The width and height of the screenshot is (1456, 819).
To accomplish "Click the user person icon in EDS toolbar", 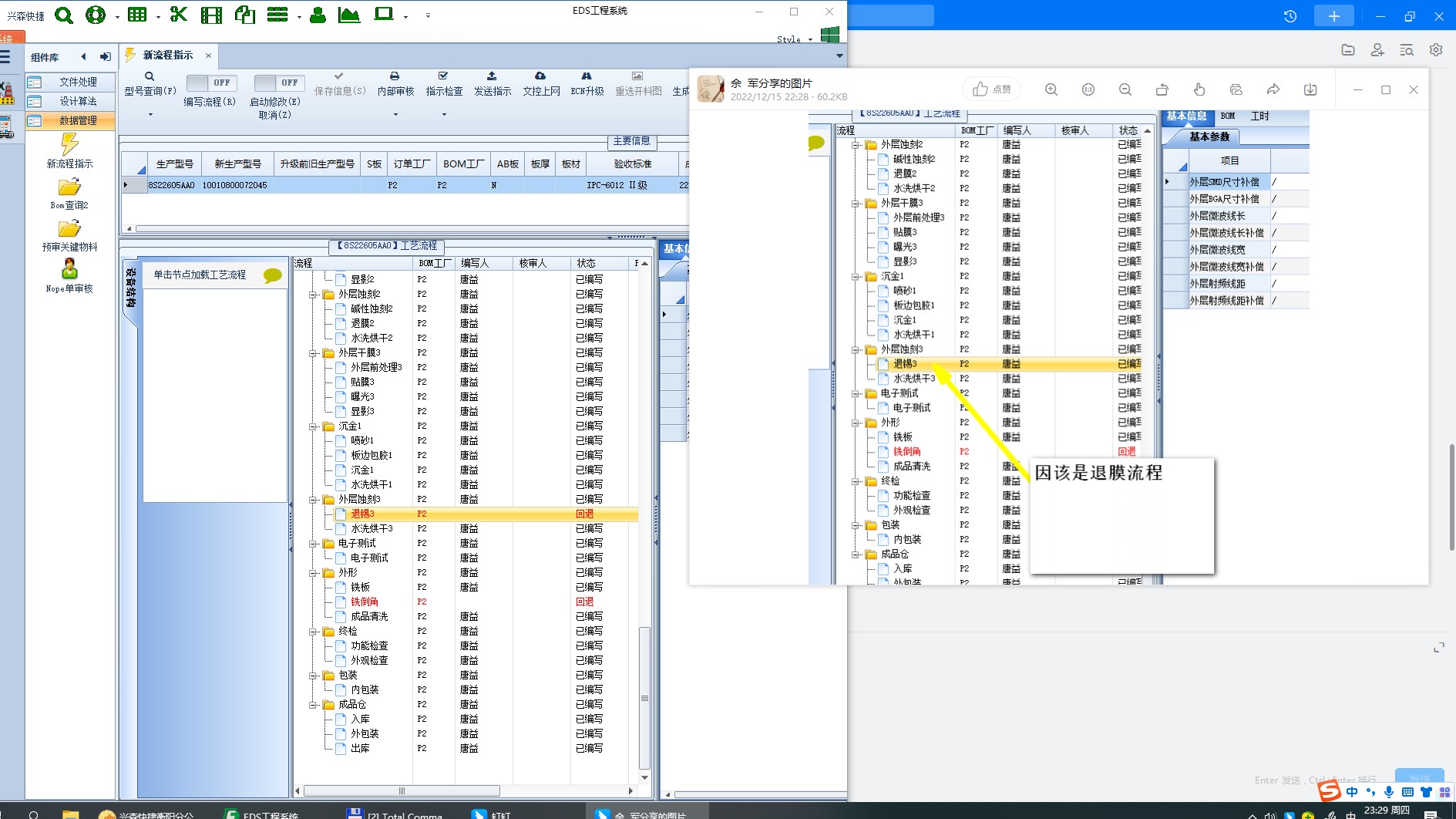I will click(x=318, y=15).
